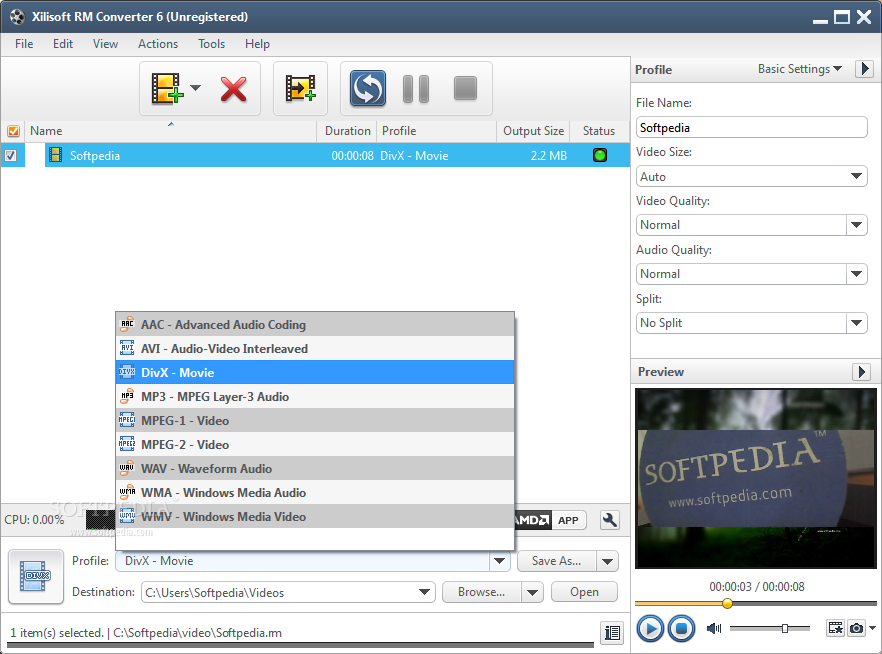This screenshot has height=654, width=882.
Task: Click the CPU usage graph
Action: coord(100,520)
